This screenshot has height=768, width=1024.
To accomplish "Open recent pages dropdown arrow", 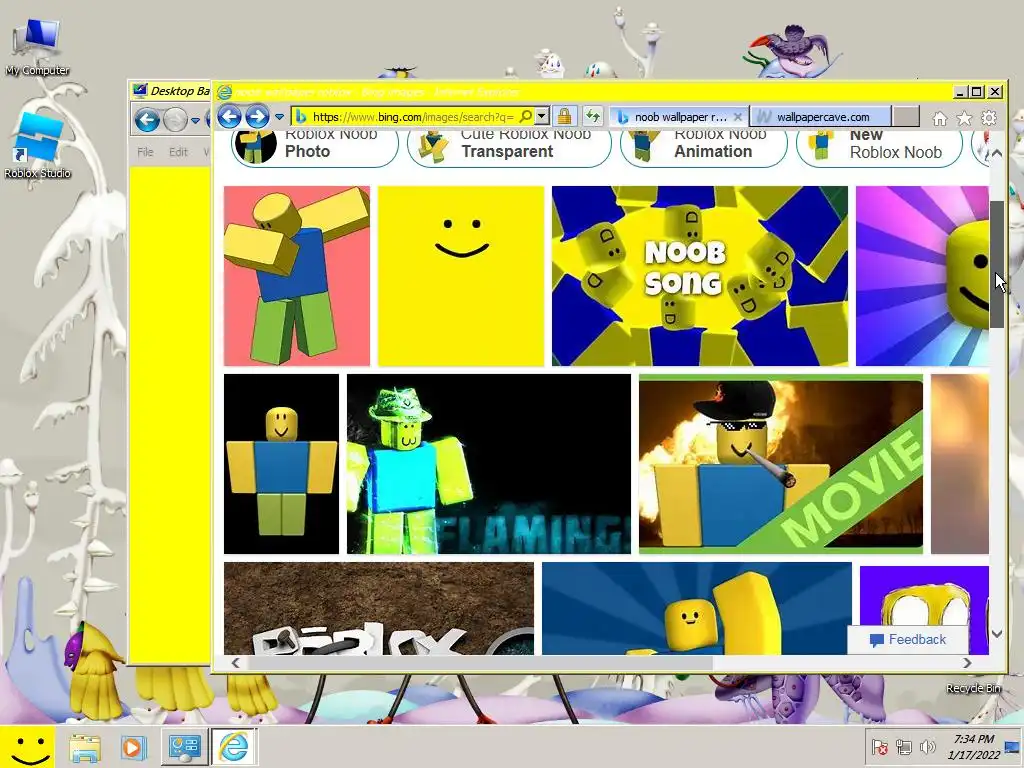I will coord(279,117).
